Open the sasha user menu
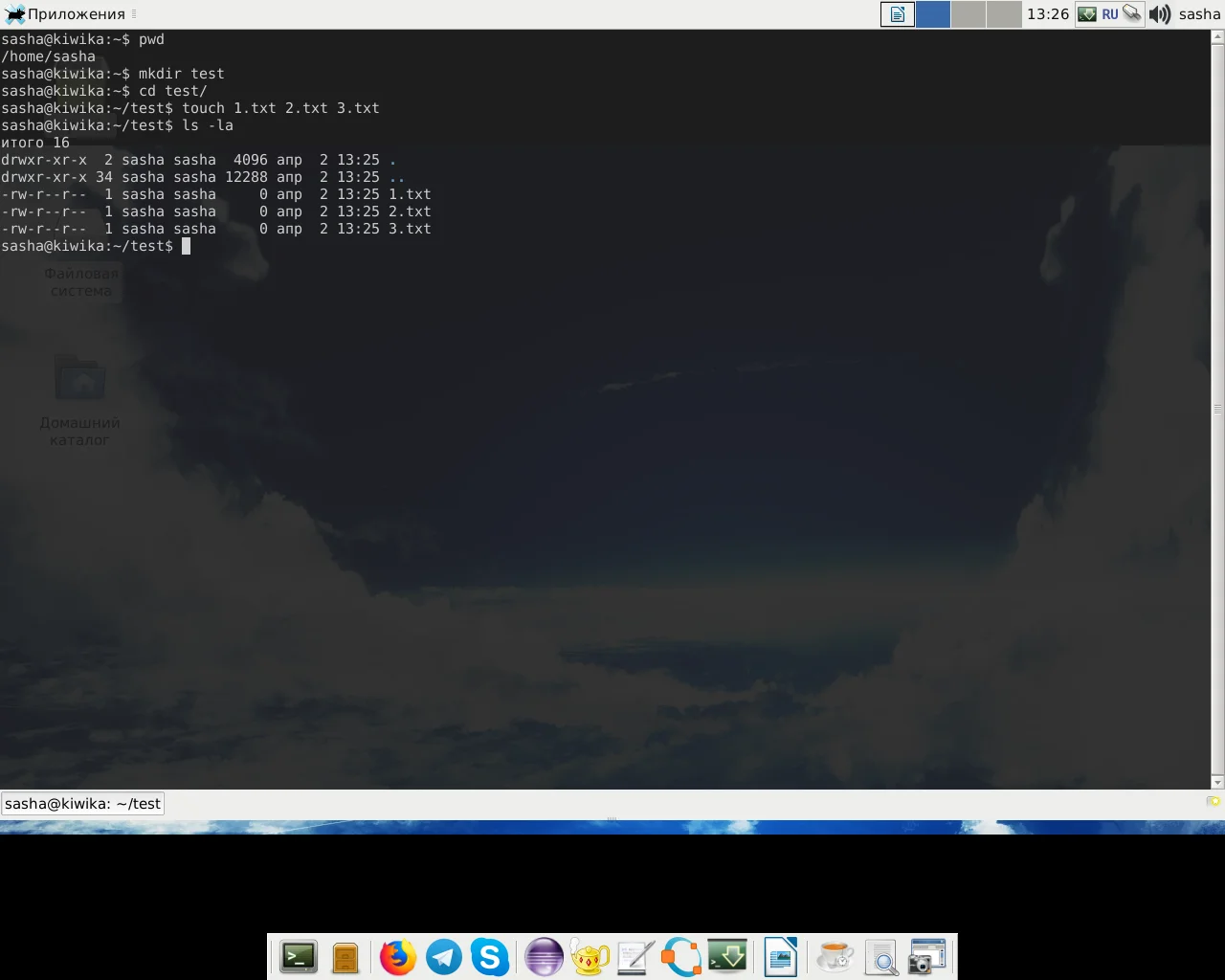The image size is (1225, 980). click(1199, 14)
